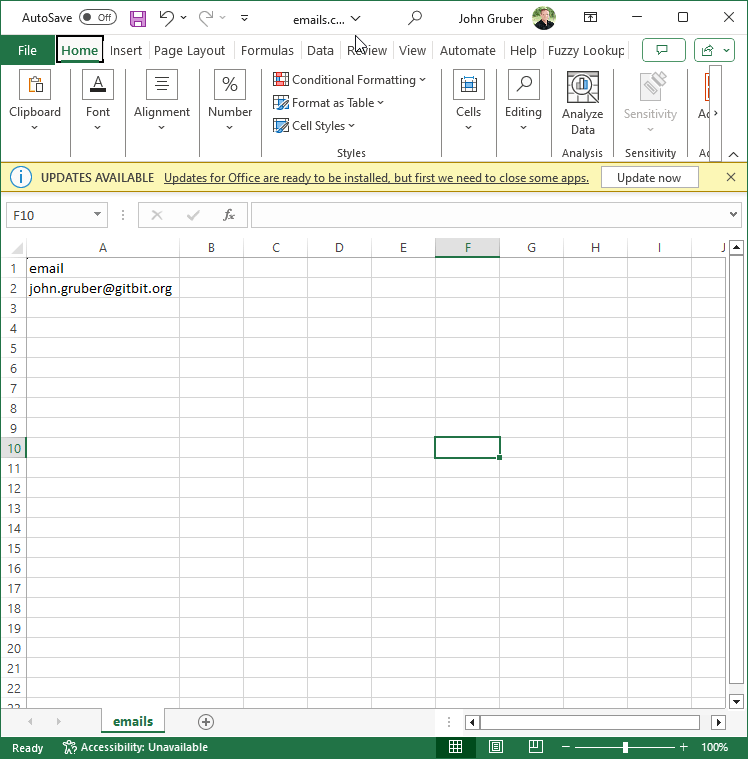Viewport: 748px width, 759px height.
Task: Save the workbook with the Save icon
Action: [138, 18]
